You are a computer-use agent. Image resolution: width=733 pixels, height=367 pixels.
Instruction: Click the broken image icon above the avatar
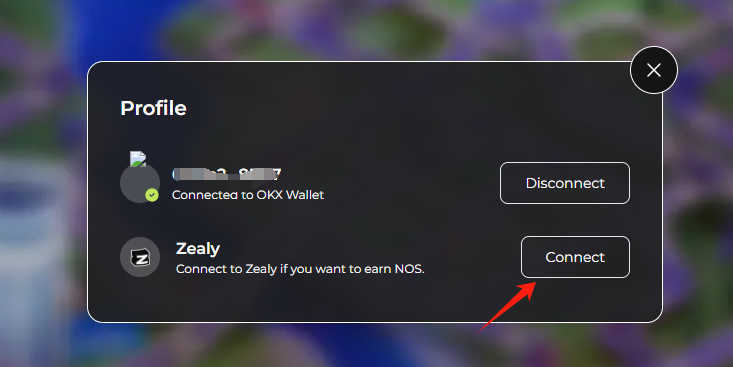[138, 159]
